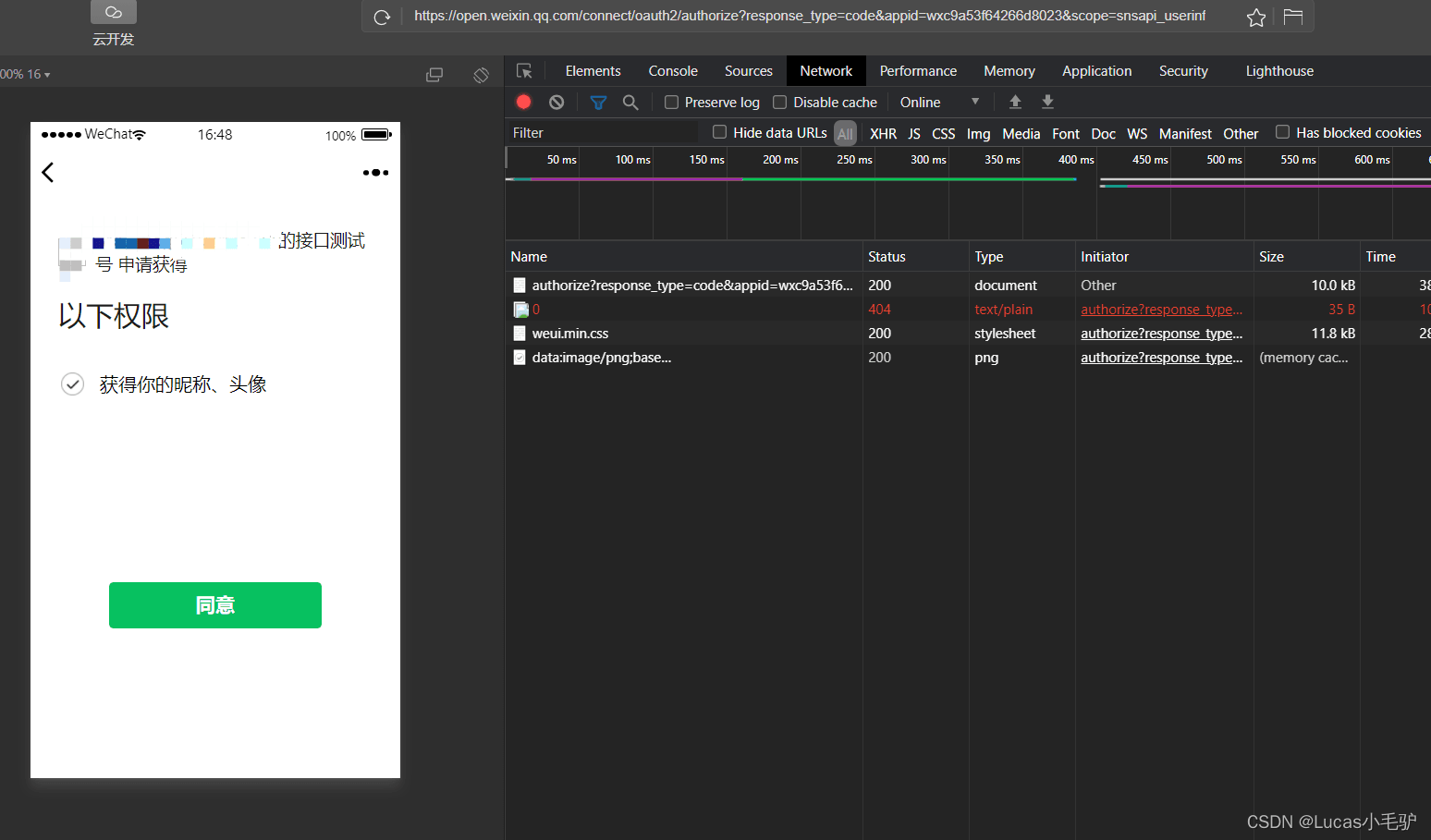
Task: Open the folder icon beside the star
Action: click(1292, 17)
